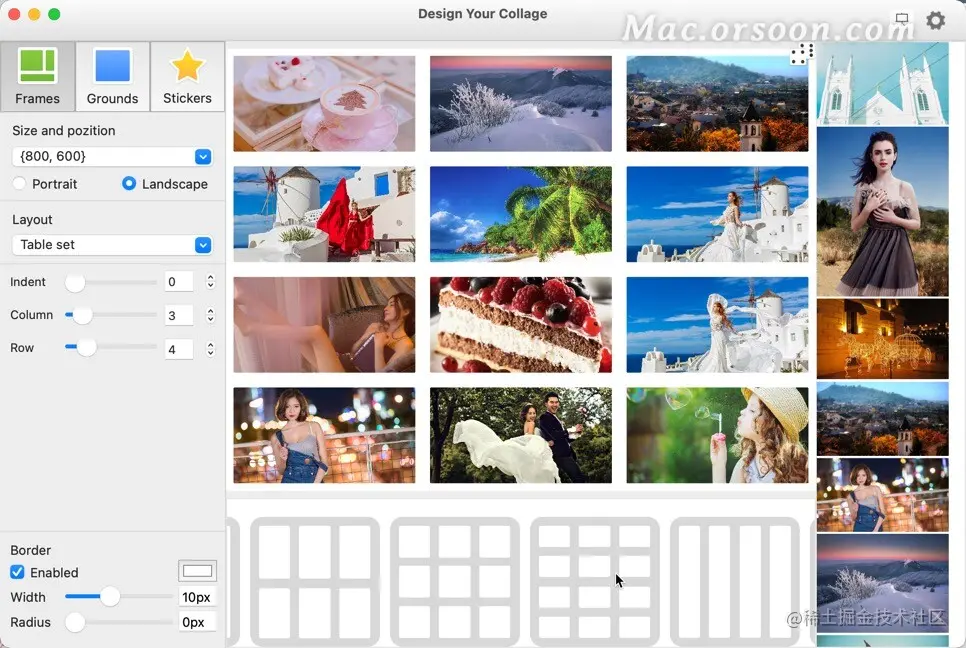Viewport: 966px width, 648px height.
Task: Switch to the Grounds tab
Action: coord(112,76)
